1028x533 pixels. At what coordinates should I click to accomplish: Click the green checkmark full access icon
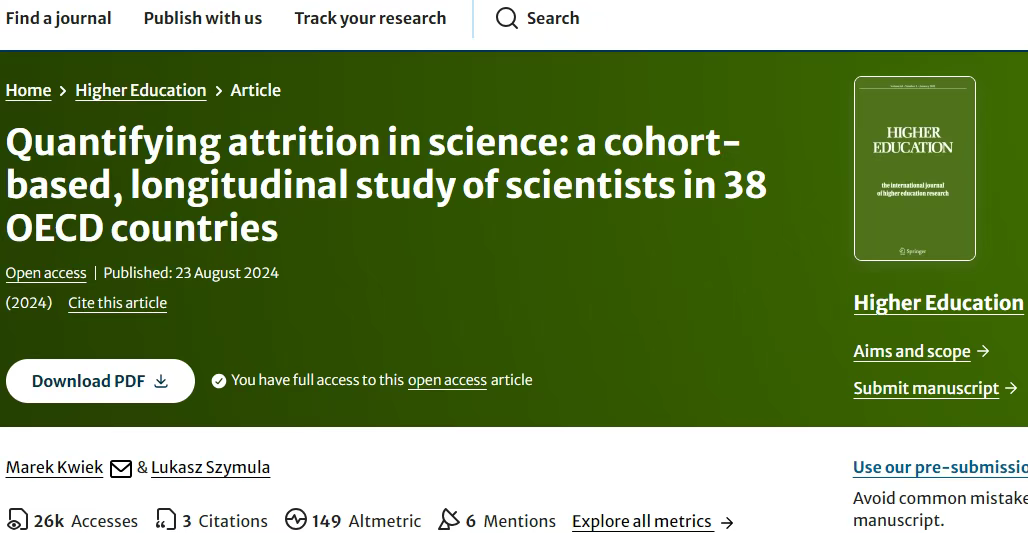click(219, 381)
